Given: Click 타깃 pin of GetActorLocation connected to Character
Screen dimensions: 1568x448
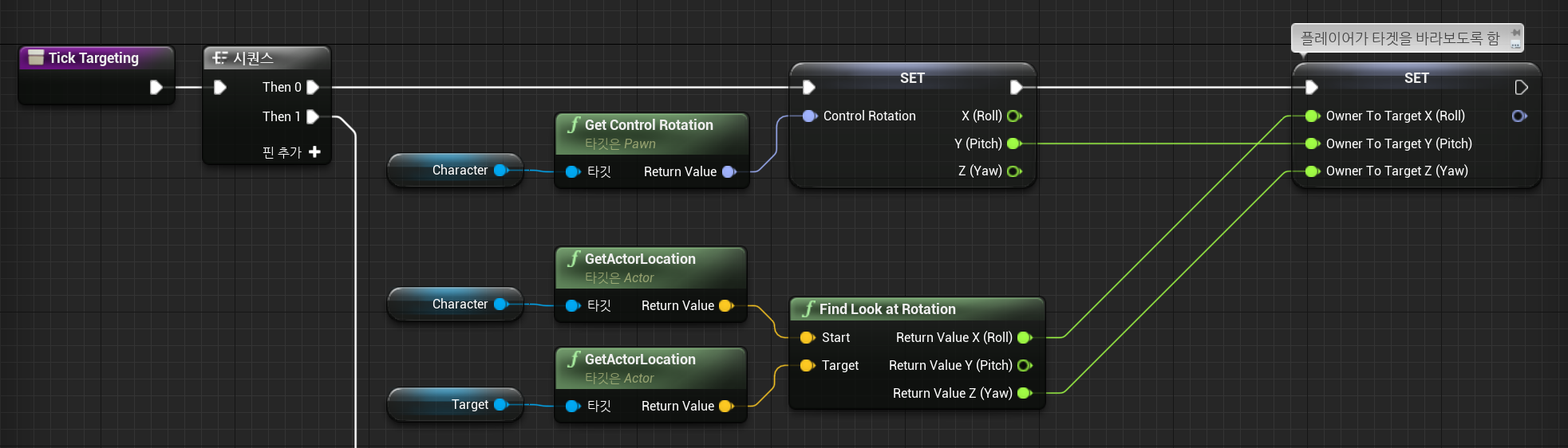Looking at the screenshot, I should coord(572,305).
